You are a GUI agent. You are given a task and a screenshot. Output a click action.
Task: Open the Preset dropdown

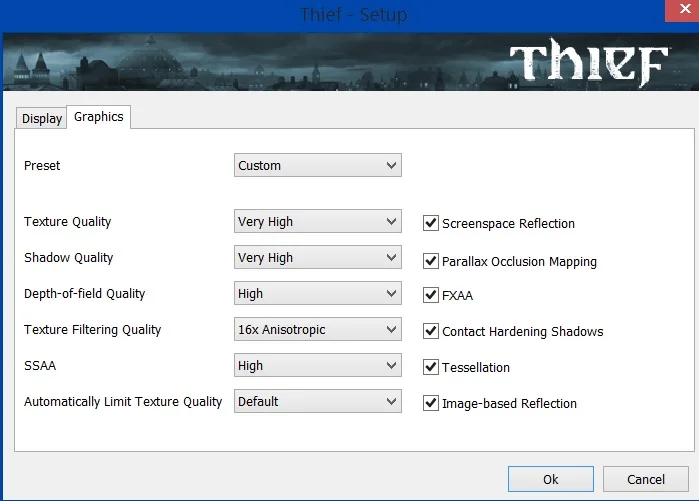coord(317,165)
